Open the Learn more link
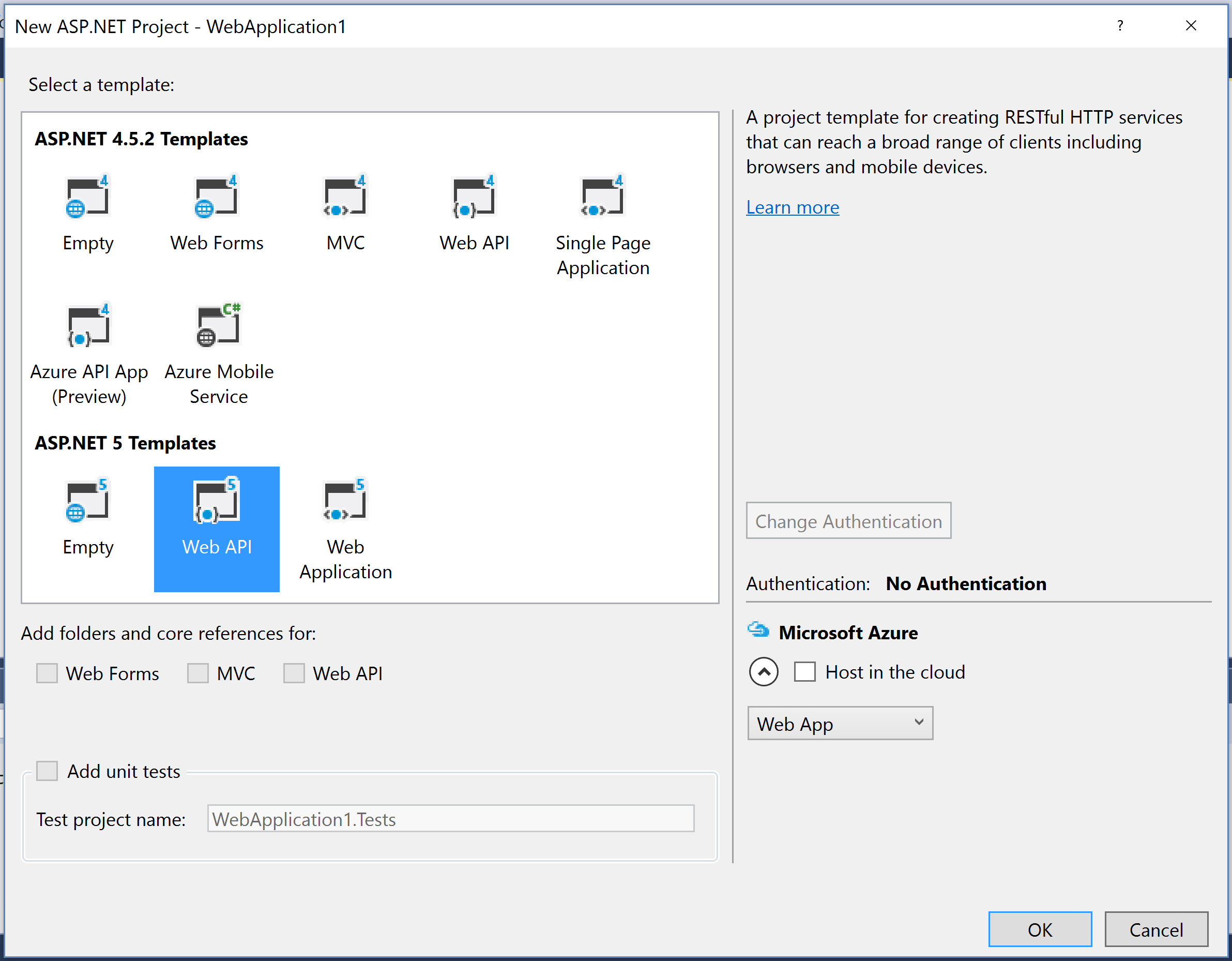This screenshot has width=1232, height=961. [793, 207]
